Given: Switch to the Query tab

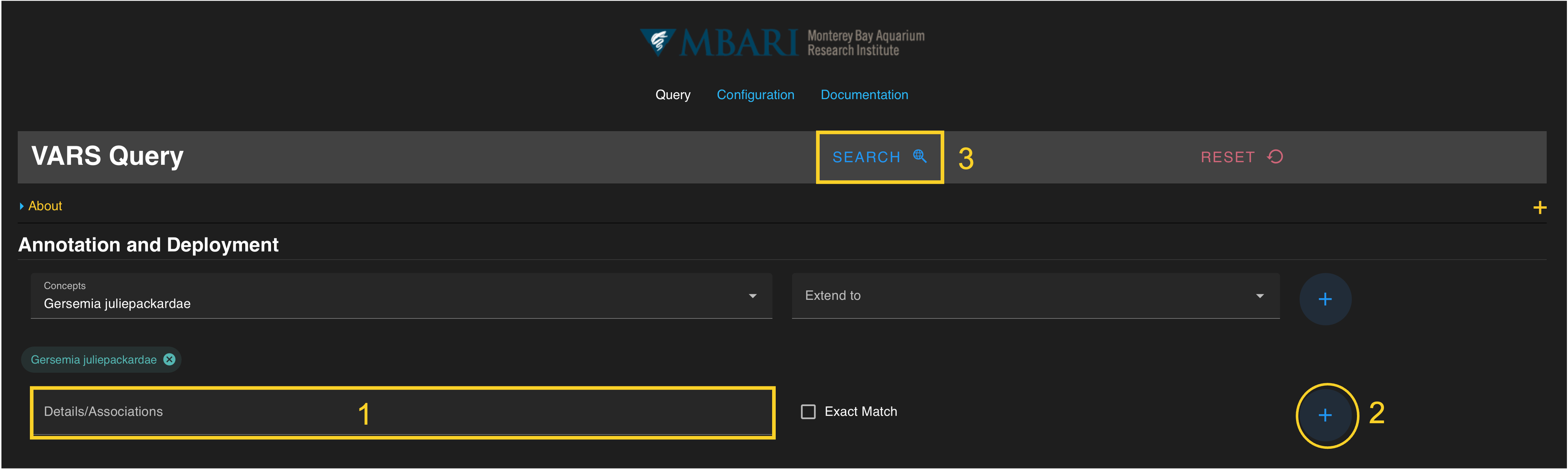Looking at the screenshot, I should tap(673, 95).
